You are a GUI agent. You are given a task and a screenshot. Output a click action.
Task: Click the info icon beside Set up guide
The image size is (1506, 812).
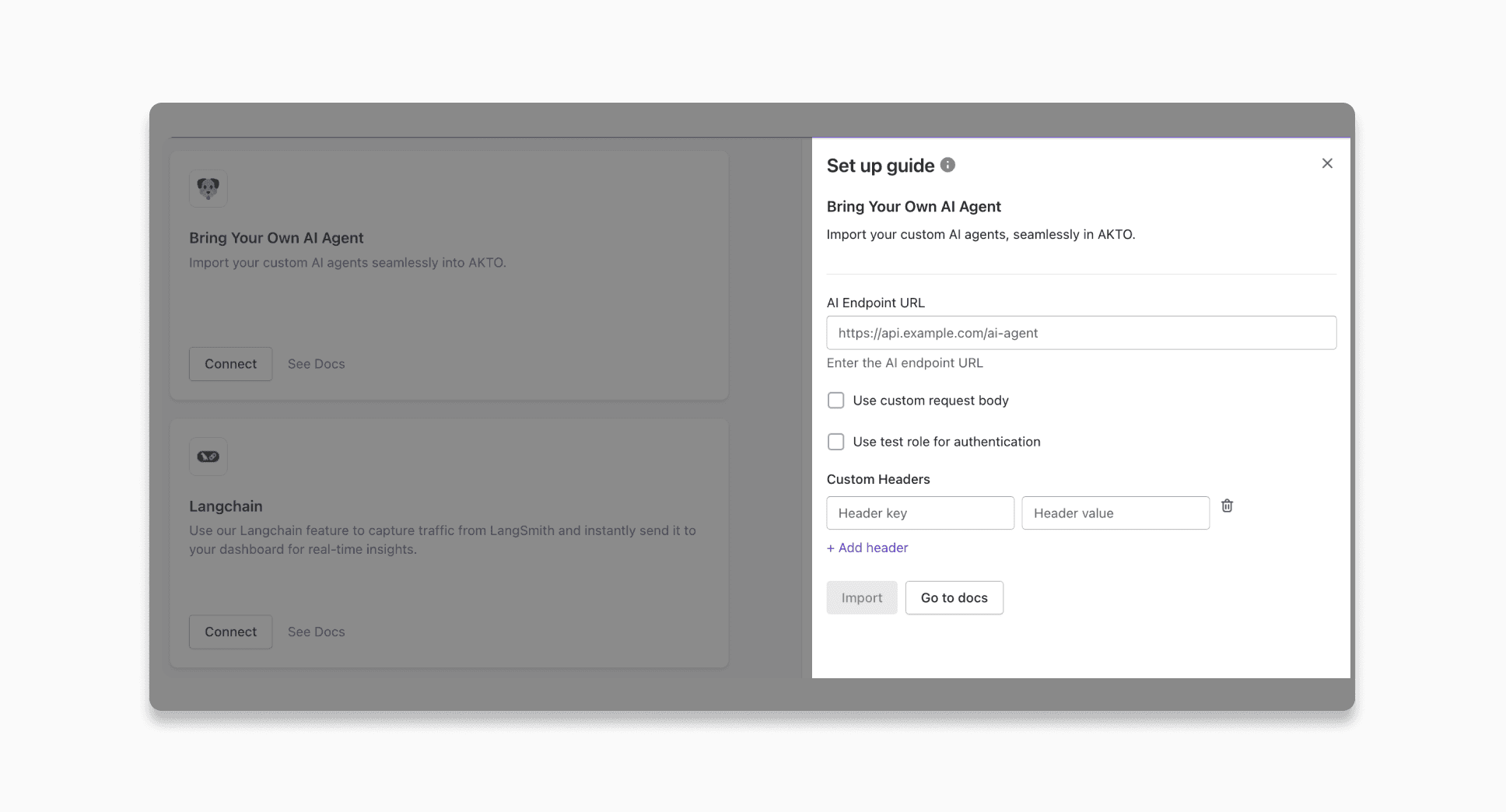coord(947,165)
